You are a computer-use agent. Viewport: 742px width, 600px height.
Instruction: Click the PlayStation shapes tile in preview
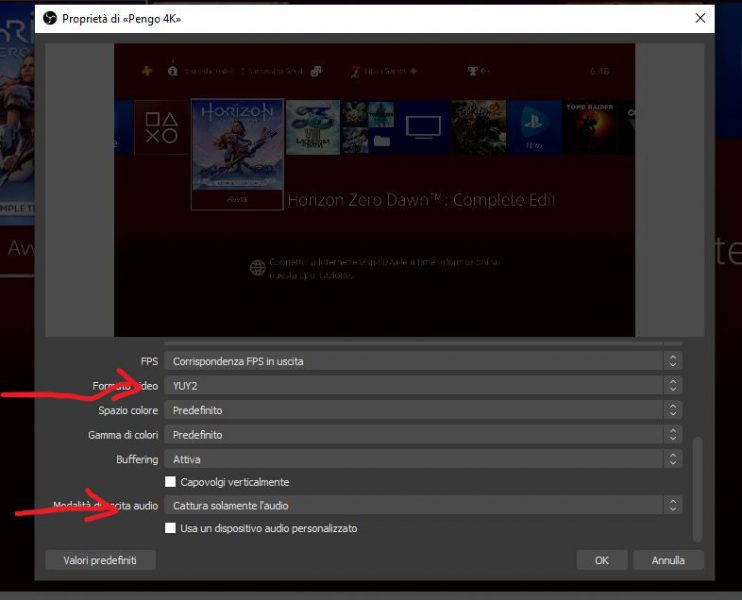(161, 127)
